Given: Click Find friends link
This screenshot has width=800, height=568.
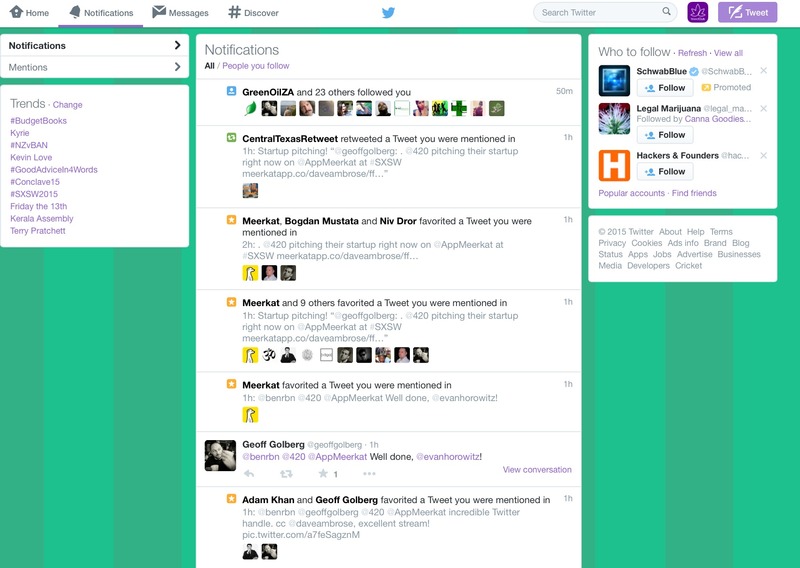Looking at the screenshot, I should coord(694,193).
